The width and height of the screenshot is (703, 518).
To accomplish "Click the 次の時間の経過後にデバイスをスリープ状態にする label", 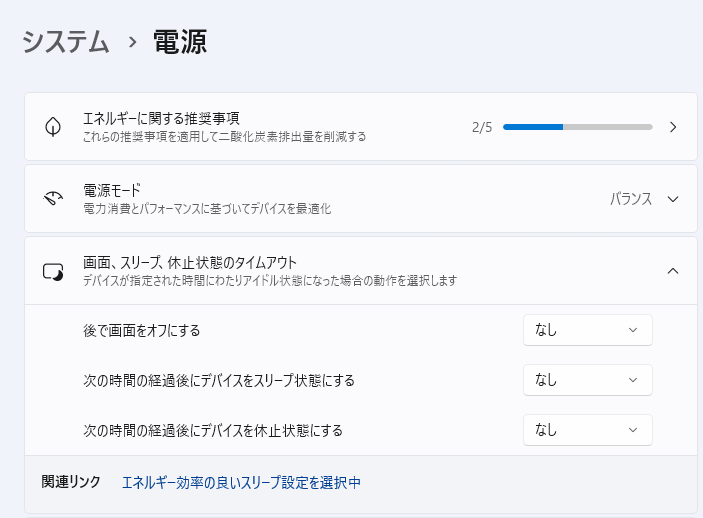I will pos(218,380).
